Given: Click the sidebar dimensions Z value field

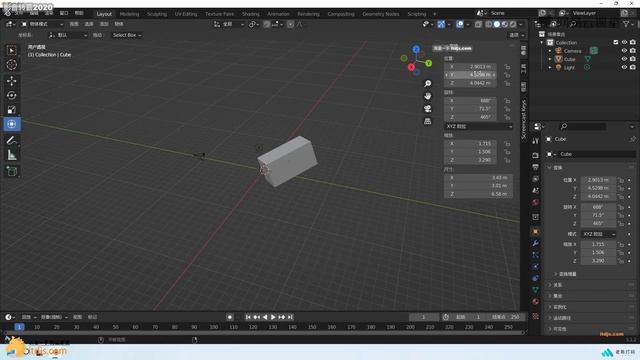Looking at the screenshot, I should point(478,194).
